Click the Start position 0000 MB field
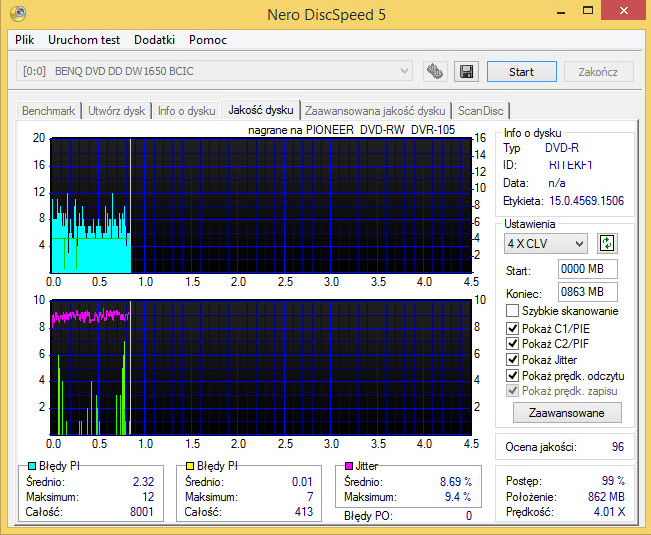Image resolution: width=651 pixels, height=535 pixels. (x=587, y=269)
